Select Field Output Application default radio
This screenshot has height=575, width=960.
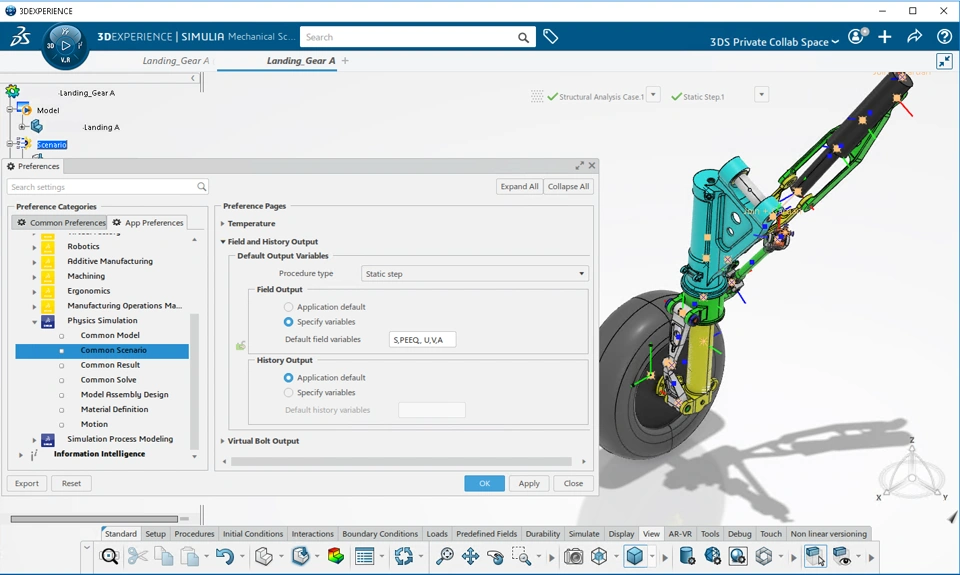[288, 307]
